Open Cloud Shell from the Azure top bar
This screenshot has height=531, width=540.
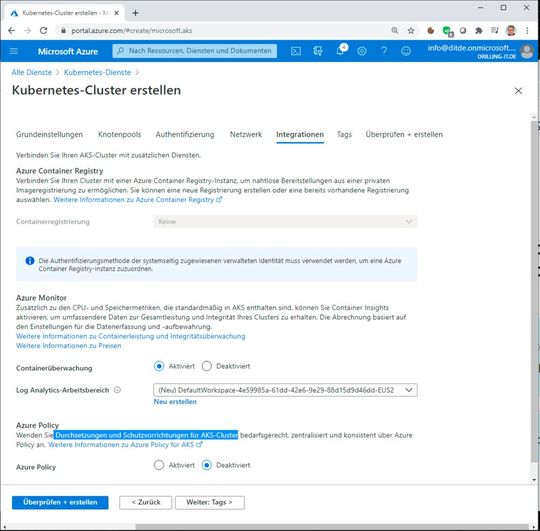296,51
